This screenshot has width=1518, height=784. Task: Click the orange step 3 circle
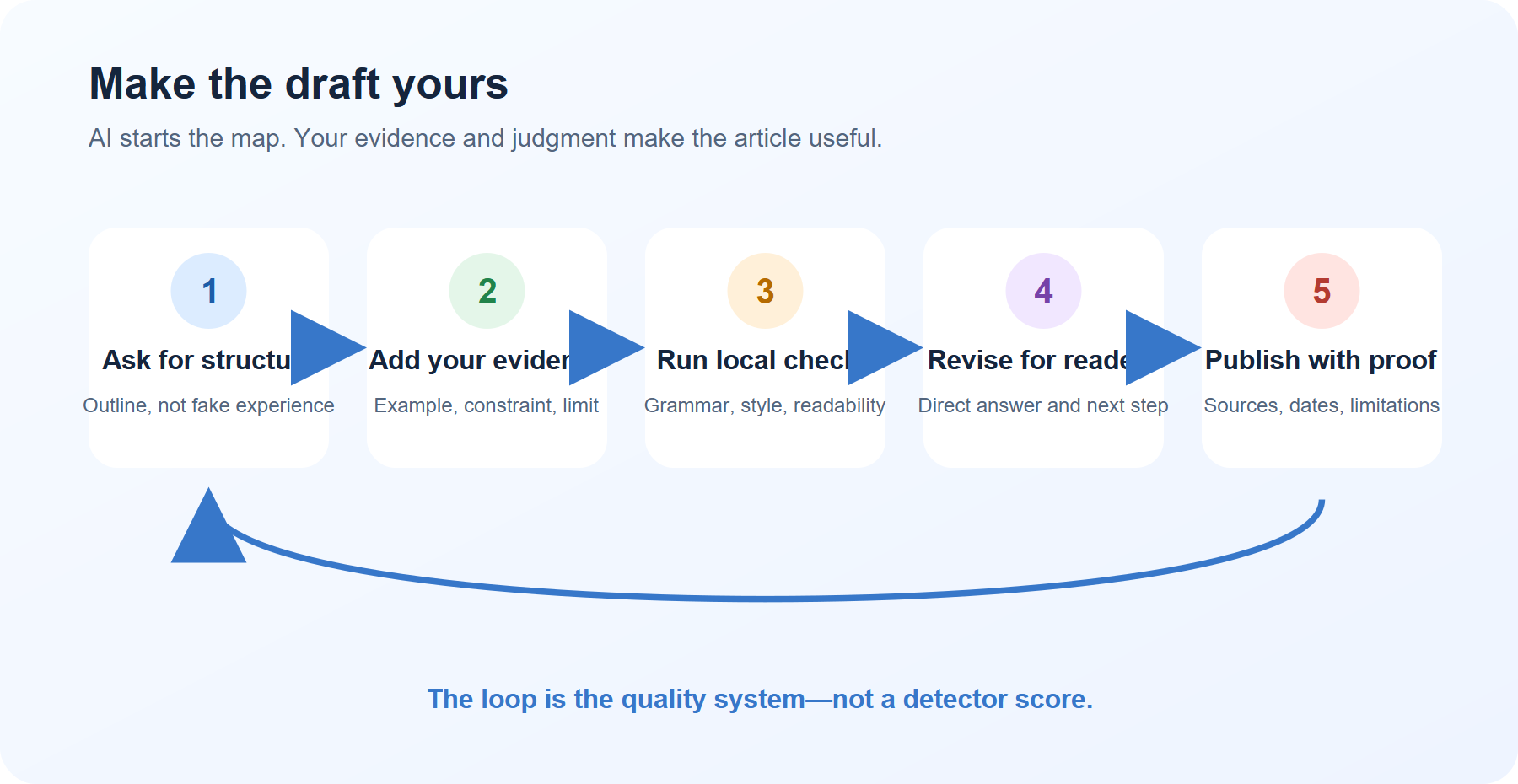pyautogui.click(x=765, y=291)
